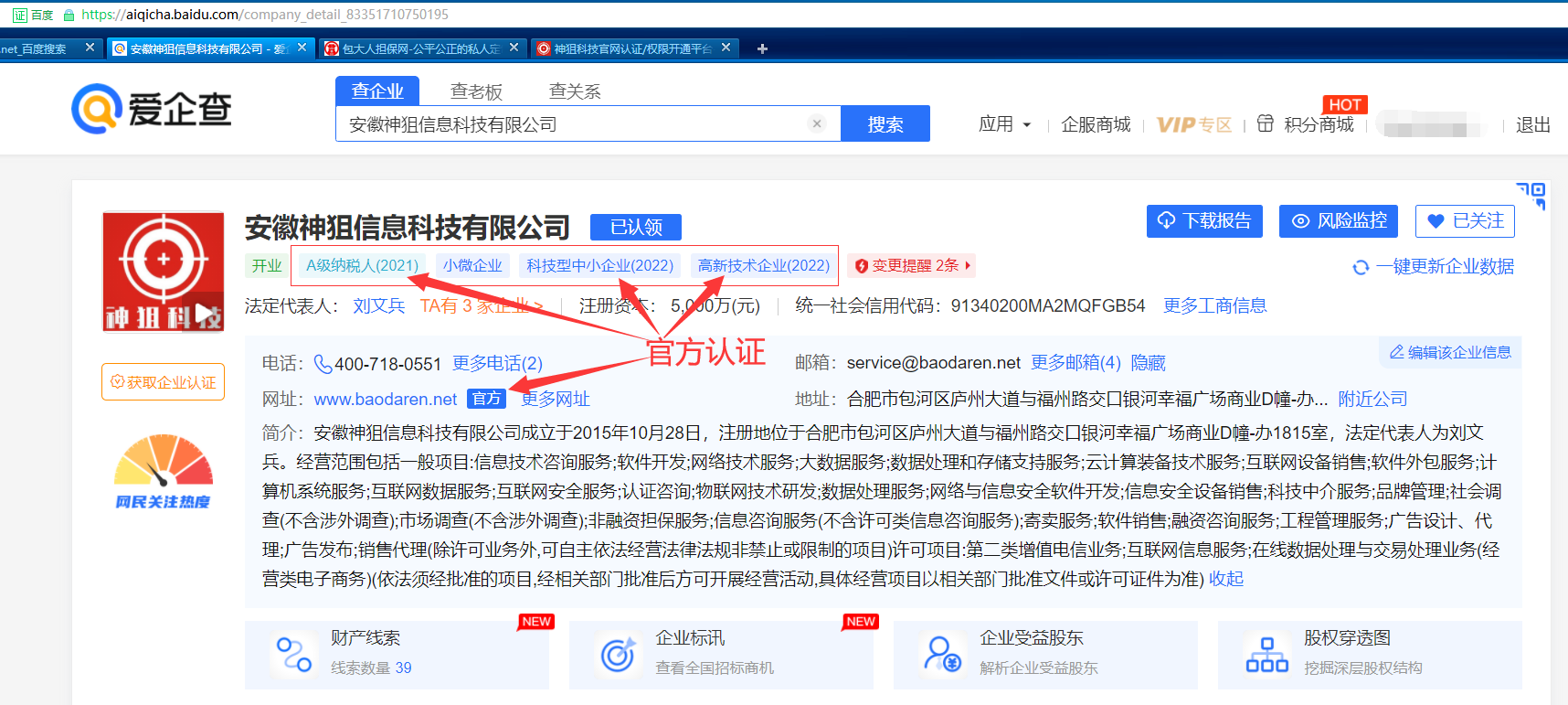Switch to the 查关系 search tab

[575, 91]
